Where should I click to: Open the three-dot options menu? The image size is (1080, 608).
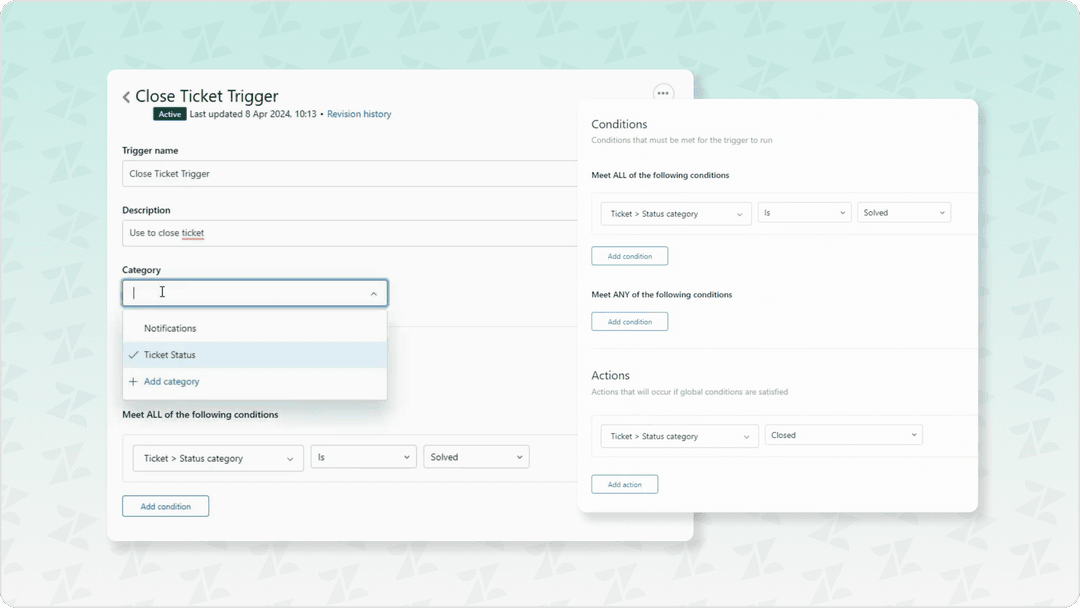click(x=663, y=93)
